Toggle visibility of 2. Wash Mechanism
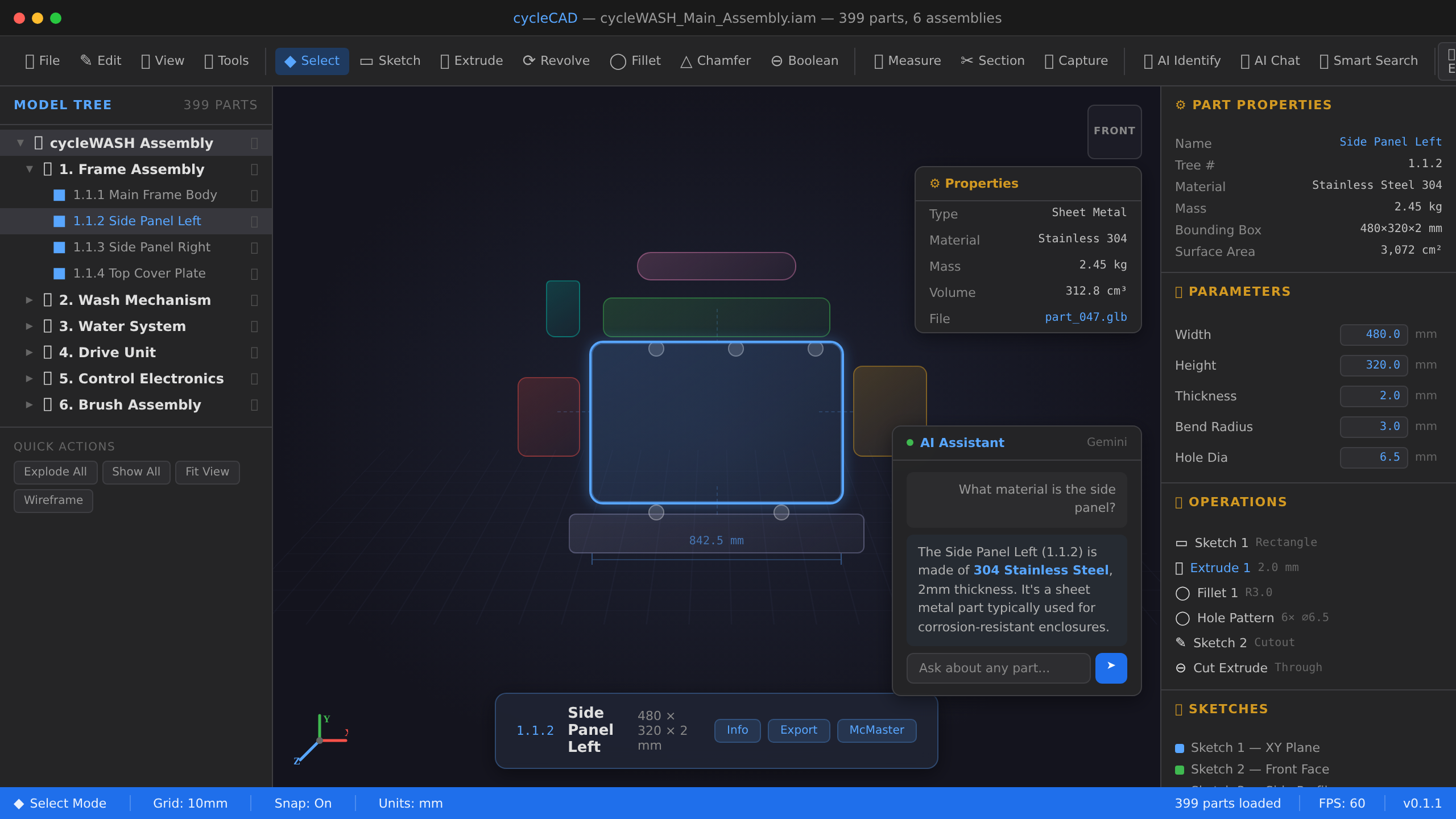 click(254, 300)
